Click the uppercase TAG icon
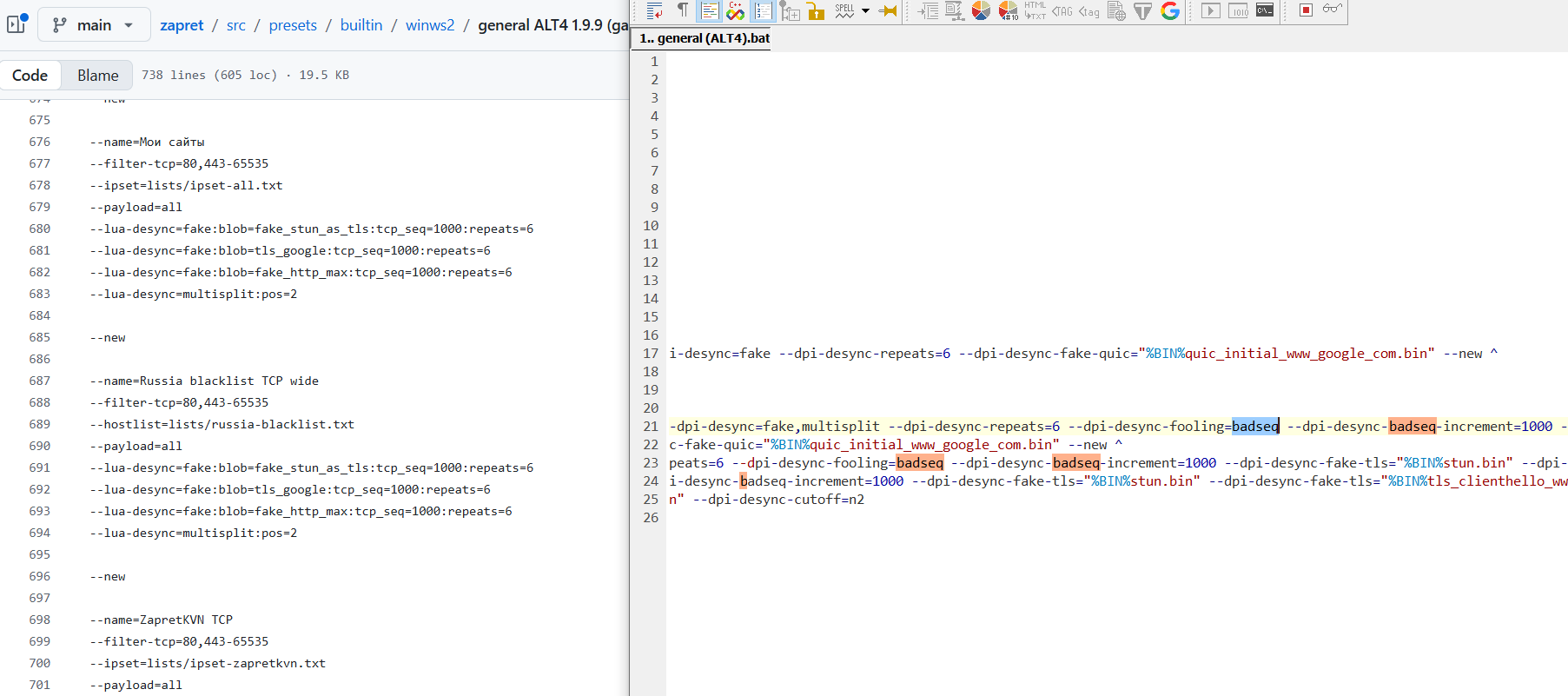Viewport: 1568px width, 696px height. tap(1062, 11)
